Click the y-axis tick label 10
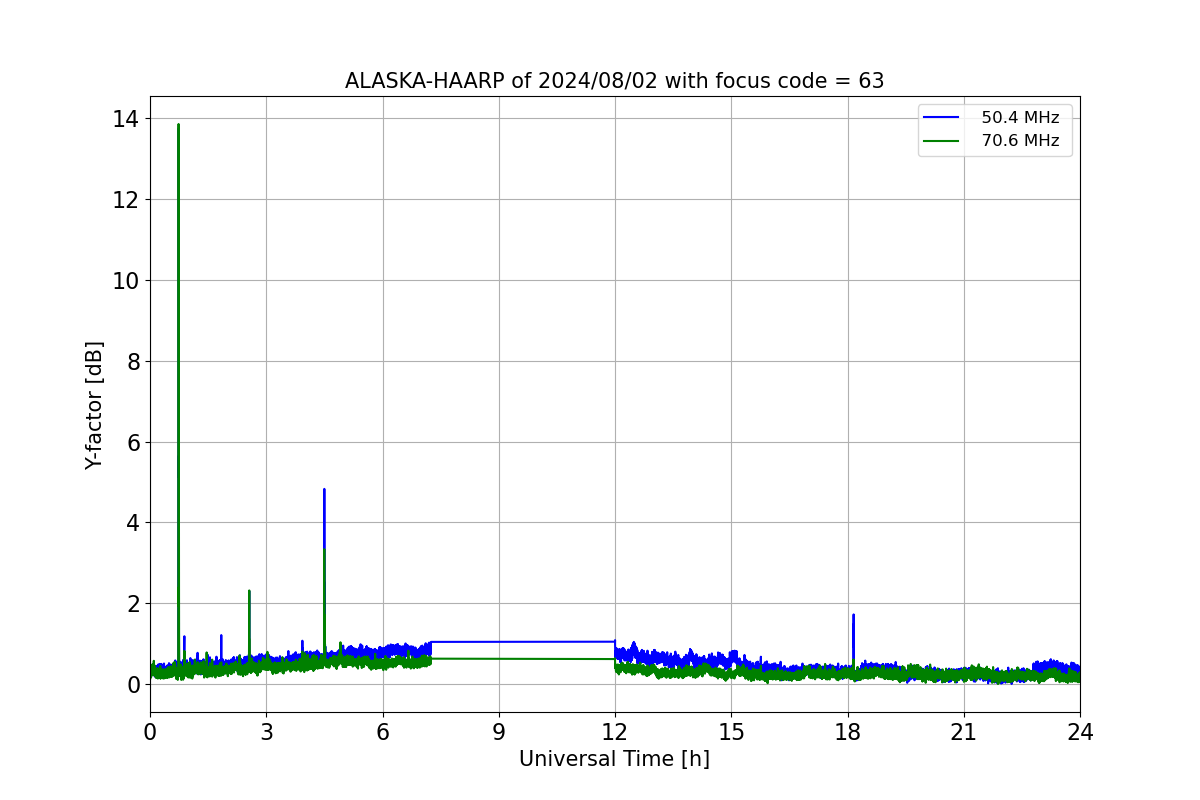 pyautogui.click(x=127, y=280)
